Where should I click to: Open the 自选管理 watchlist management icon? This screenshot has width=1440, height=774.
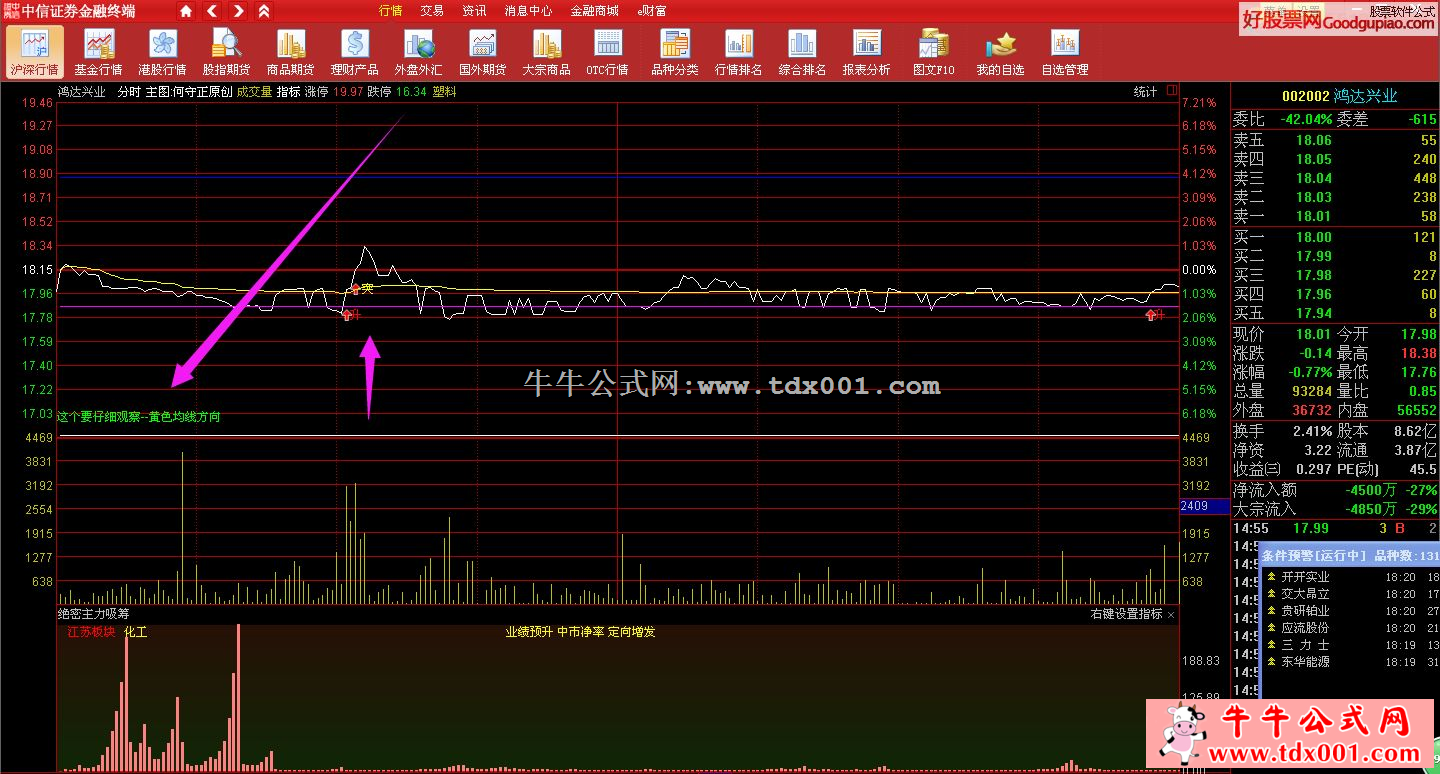point(1065,52)
